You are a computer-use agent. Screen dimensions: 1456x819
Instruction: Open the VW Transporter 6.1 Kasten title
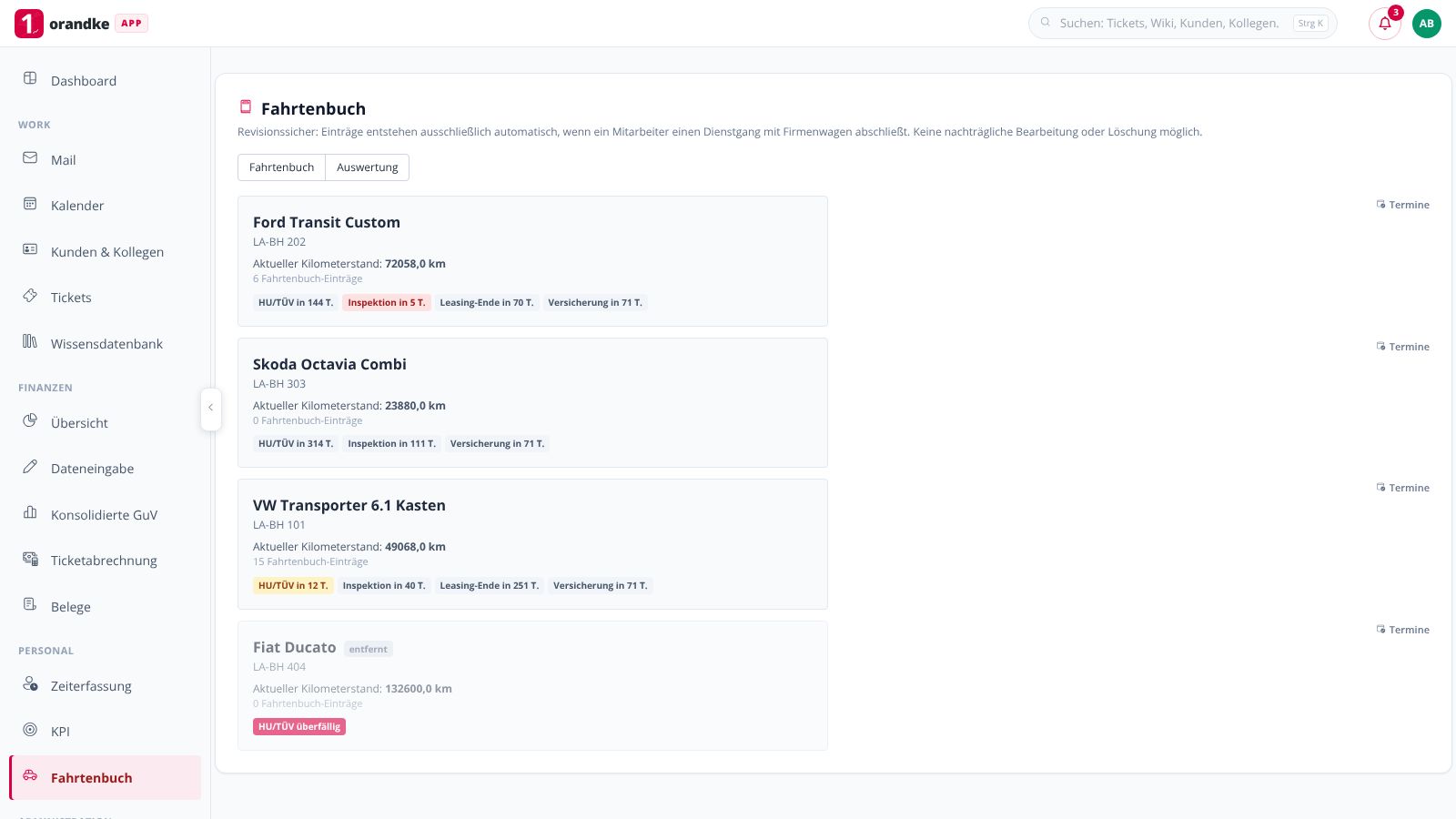[x=349, y=505]
